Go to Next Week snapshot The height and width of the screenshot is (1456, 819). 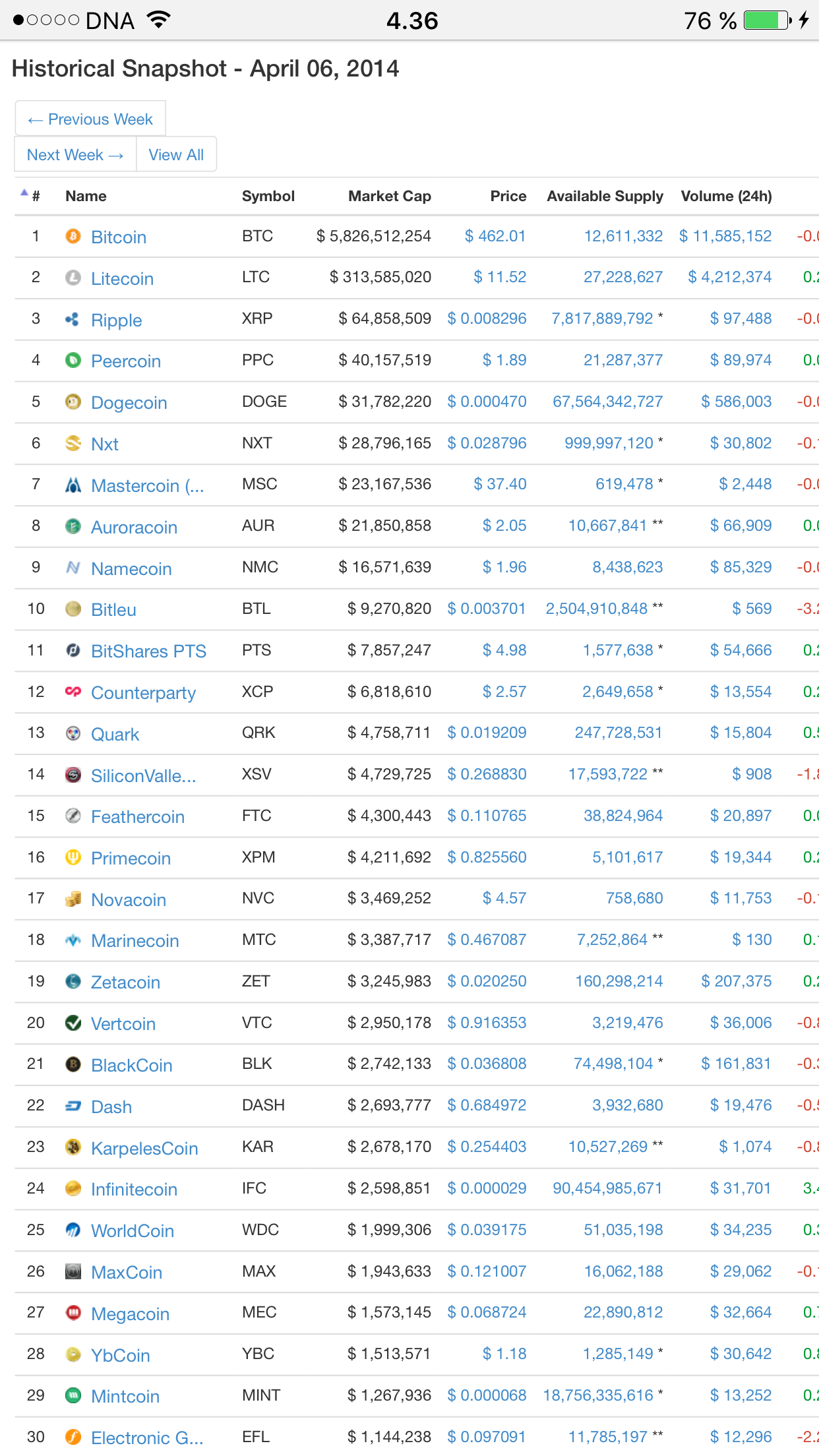[75, 154]
